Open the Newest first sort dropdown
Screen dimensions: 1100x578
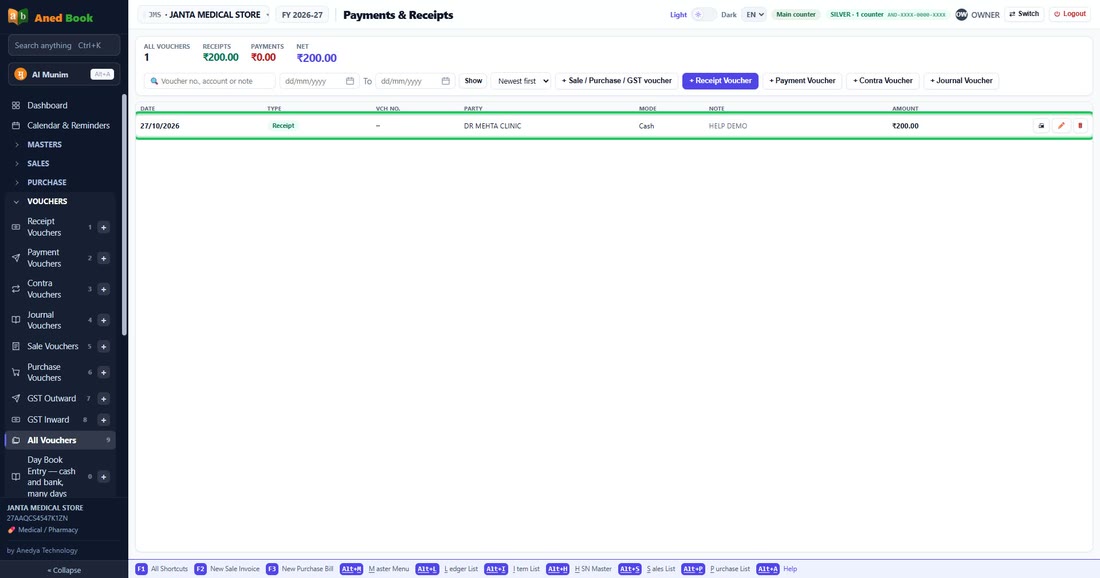(x=521, y=81)
